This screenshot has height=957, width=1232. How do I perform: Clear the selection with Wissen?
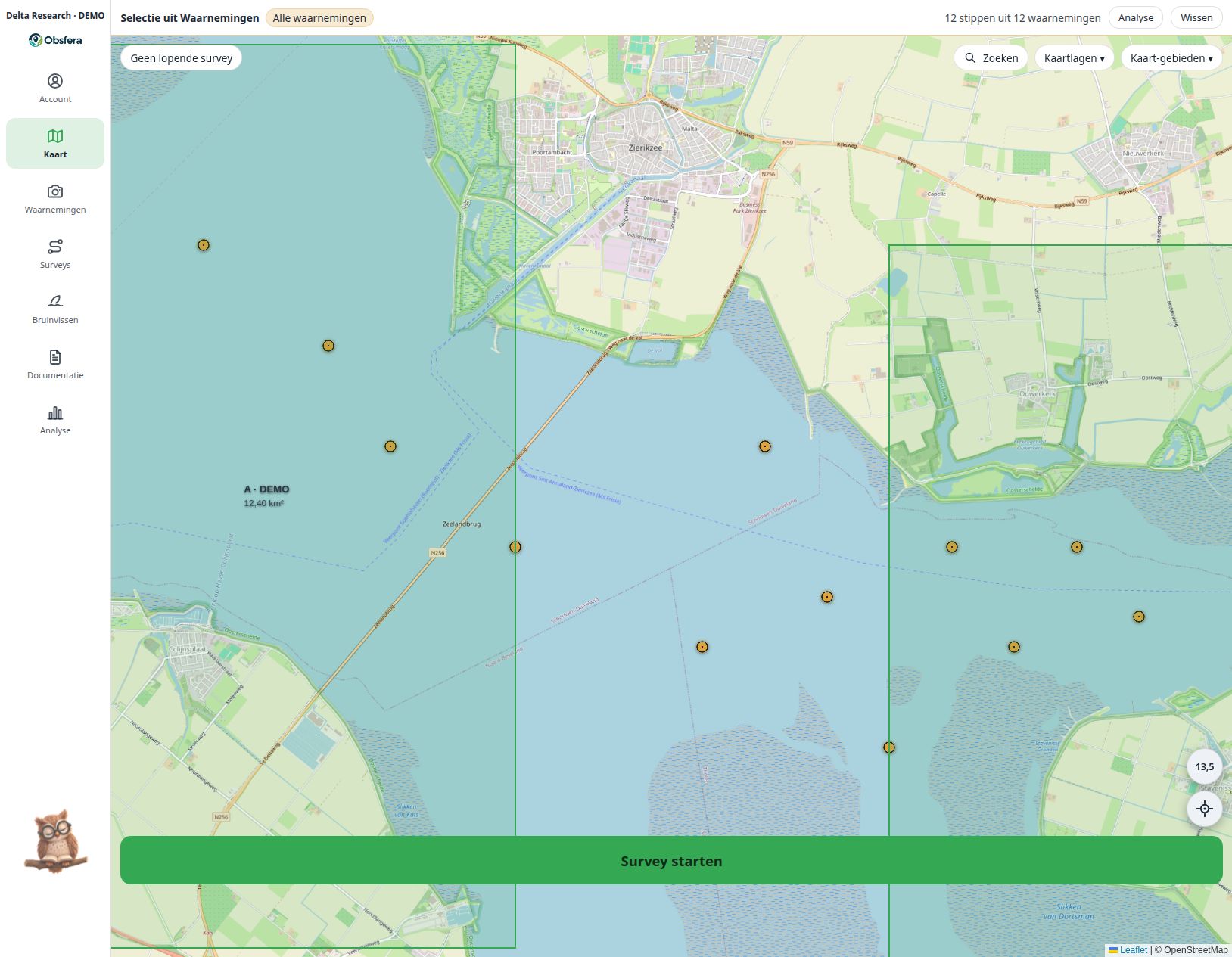point(1196,17)
